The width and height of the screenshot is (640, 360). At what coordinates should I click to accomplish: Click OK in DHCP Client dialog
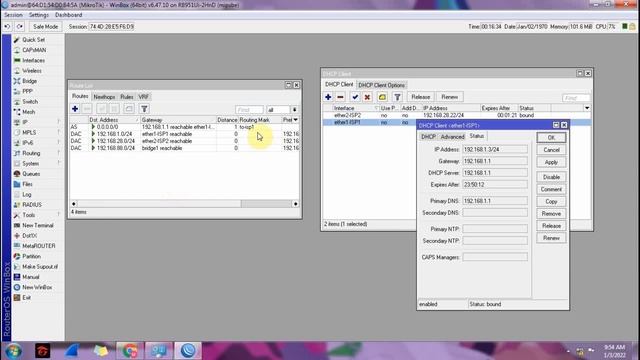pos(551,138)
